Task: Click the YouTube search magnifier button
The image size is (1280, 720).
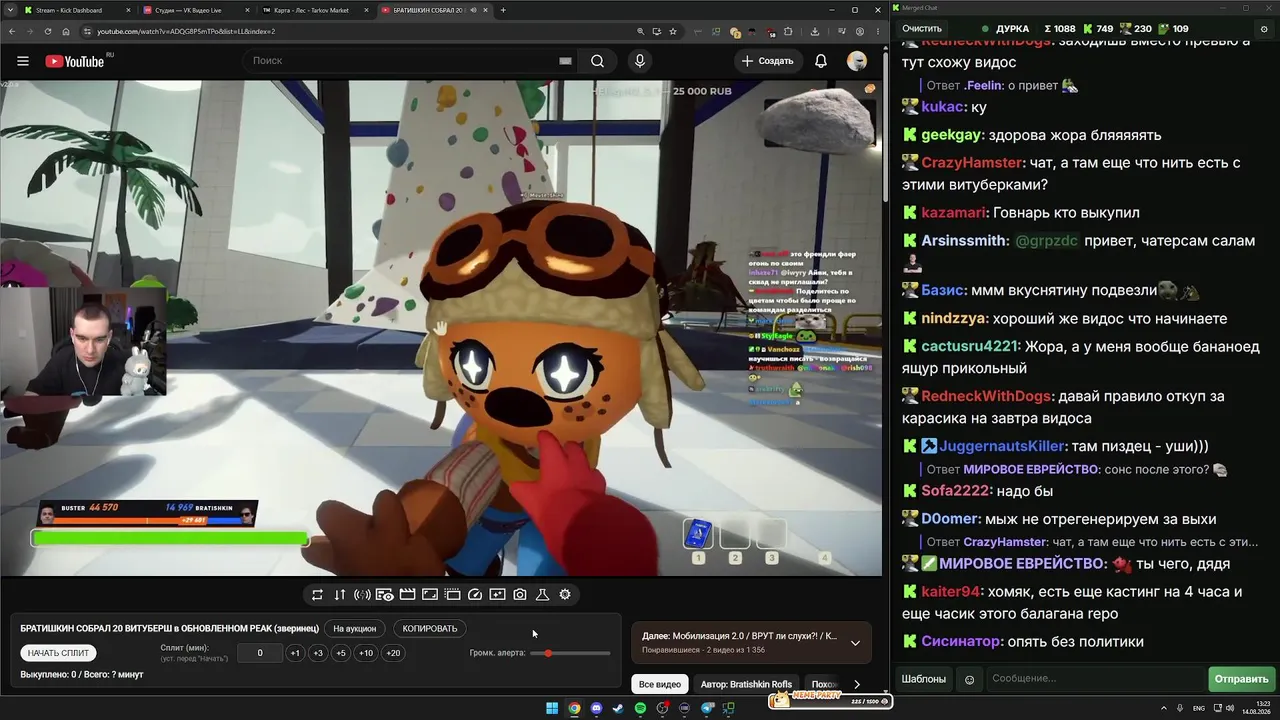Action: 597,61
